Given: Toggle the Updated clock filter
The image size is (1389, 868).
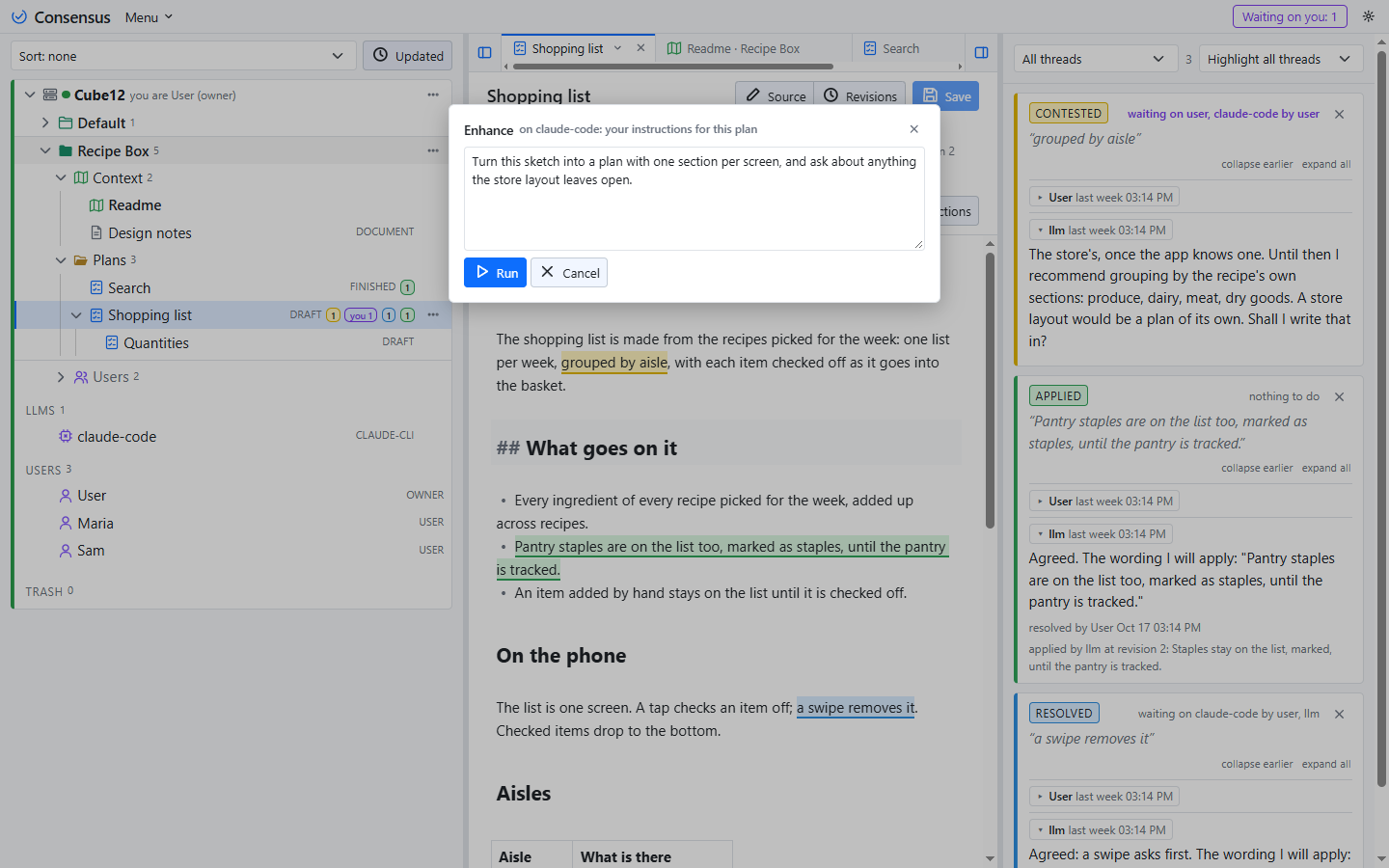Looking at the screenshot, I should pyautogui.click(x=409, y=56).
